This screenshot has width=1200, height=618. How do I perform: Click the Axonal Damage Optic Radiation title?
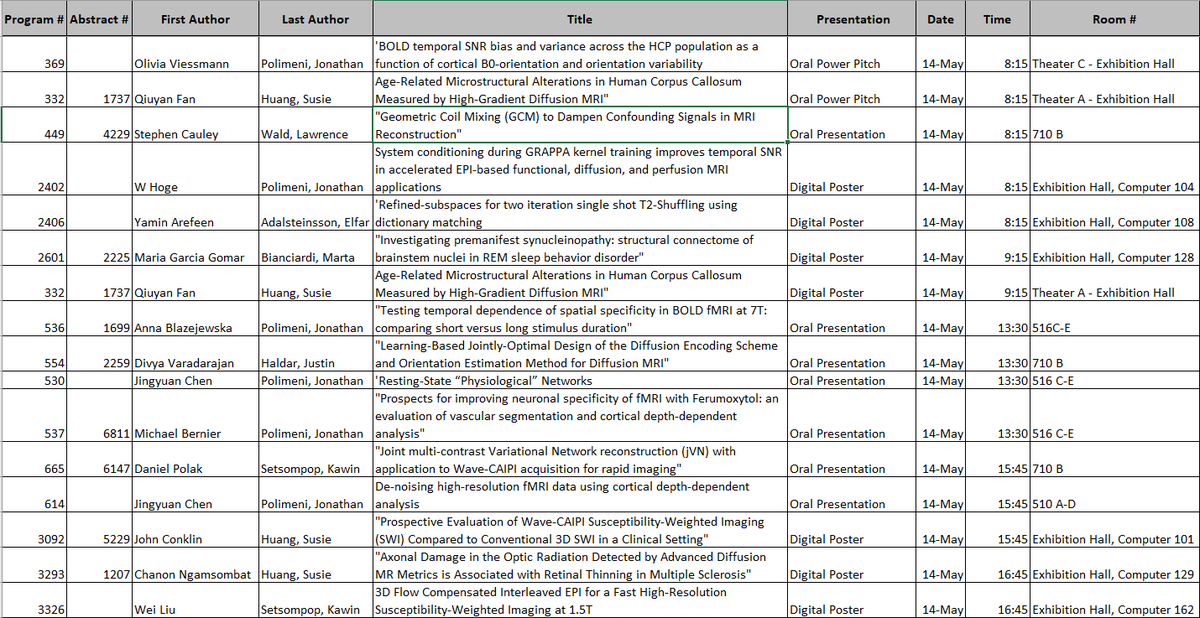click(579, 566)
